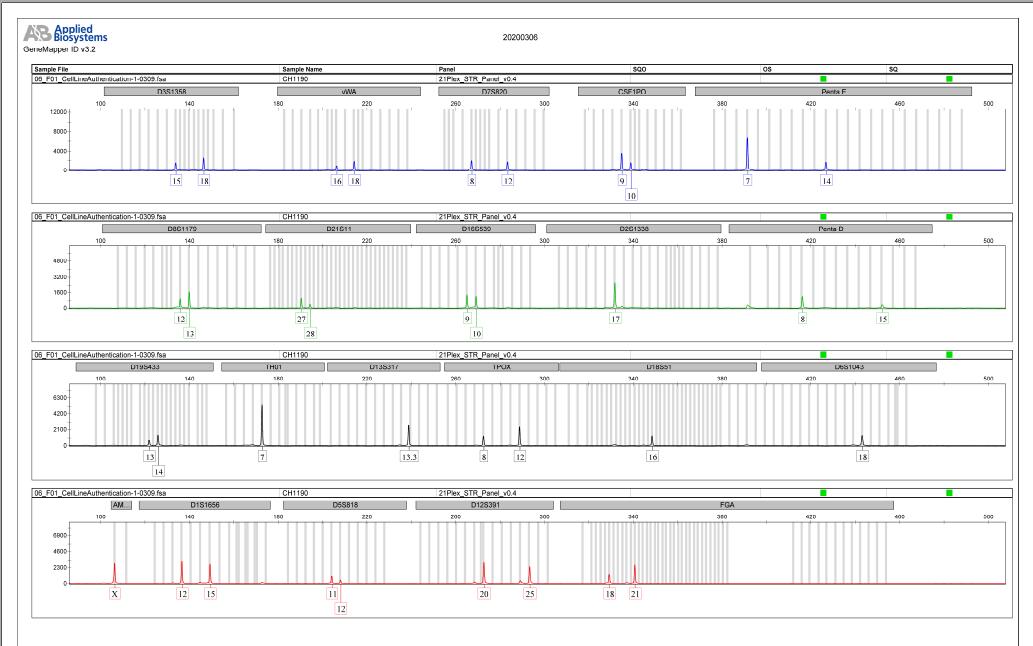Image resolution: width=1033 pixels, height=646 pixels.
Task: Click allele label 20 under D12S391
Action: click(484, 594)
